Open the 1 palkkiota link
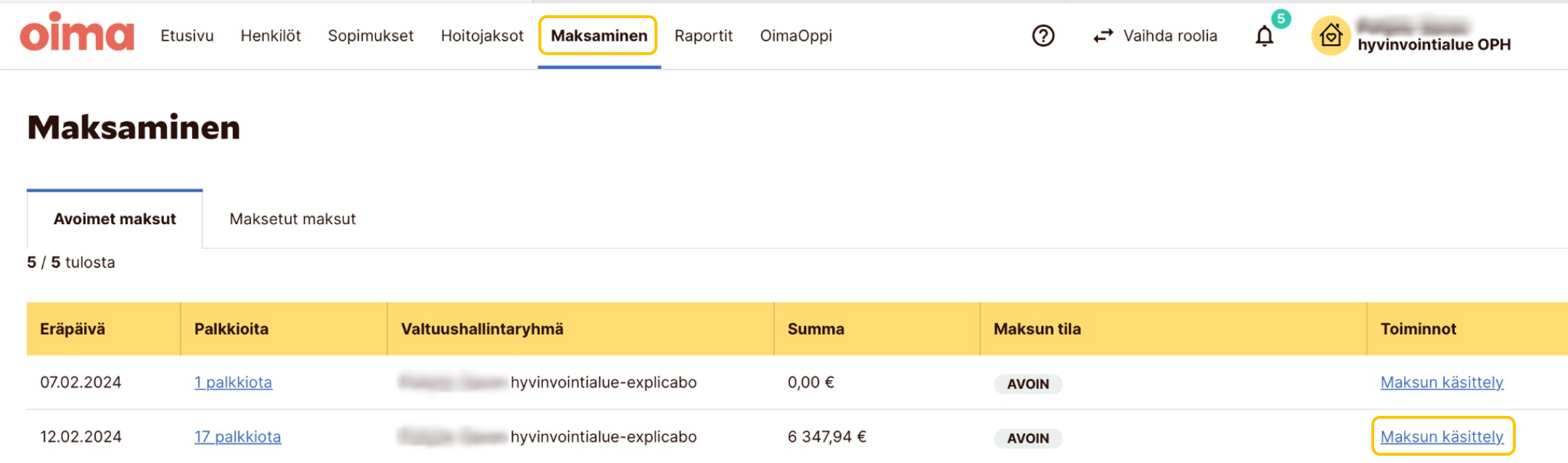1568x463 pixels. (x=233, y=382)
